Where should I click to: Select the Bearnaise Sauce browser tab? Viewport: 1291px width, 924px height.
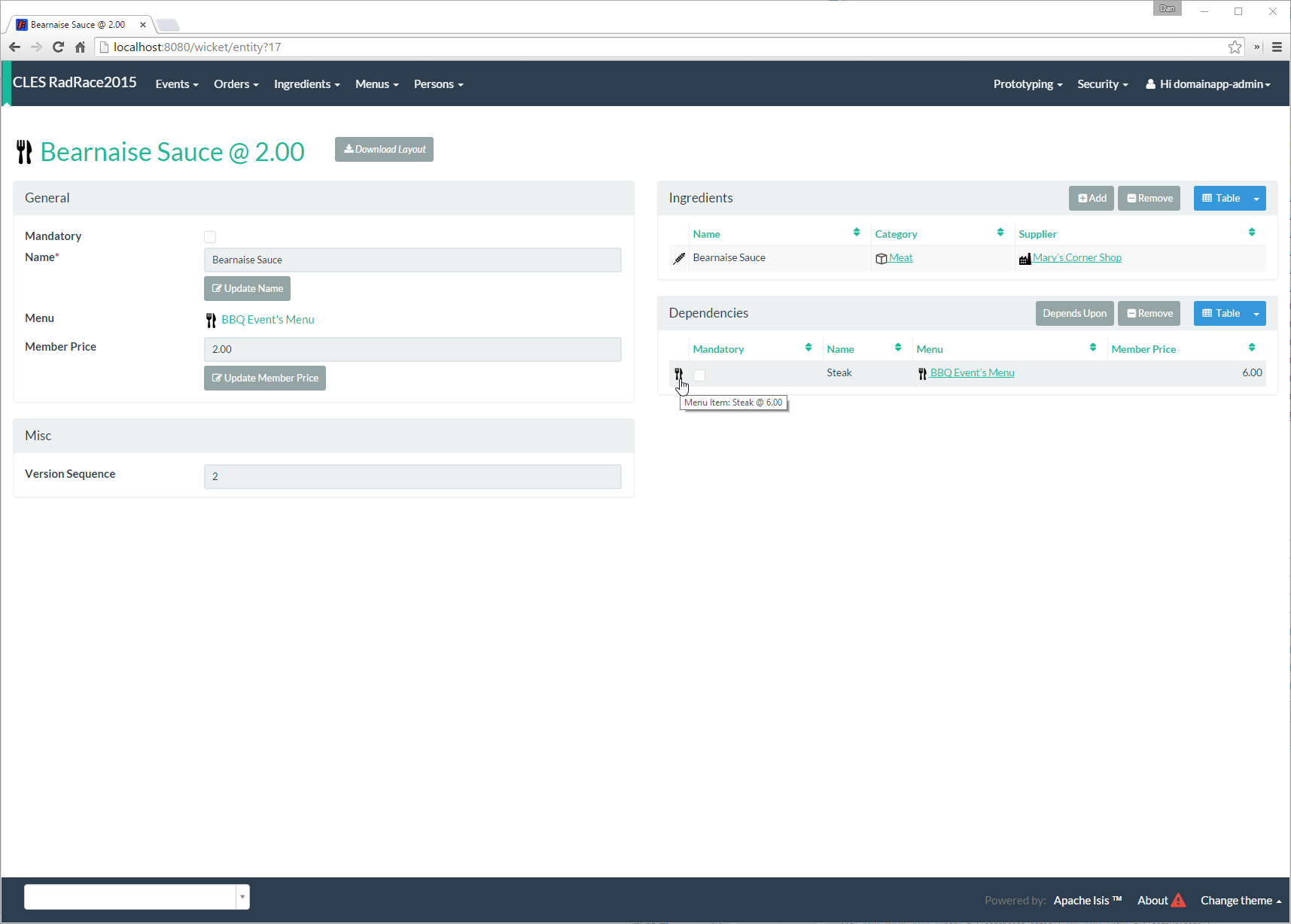click(x=78, y=25)
